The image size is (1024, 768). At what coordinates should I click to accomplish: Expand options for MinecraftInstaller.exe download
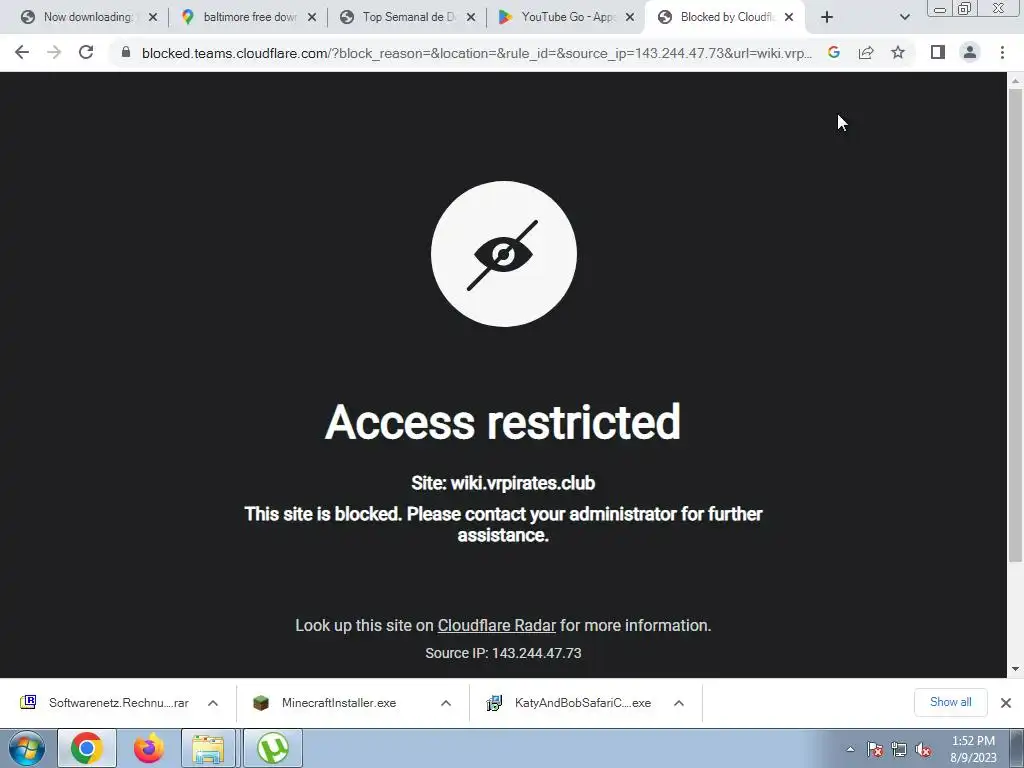pyautogui.click(x=446, y=703)
